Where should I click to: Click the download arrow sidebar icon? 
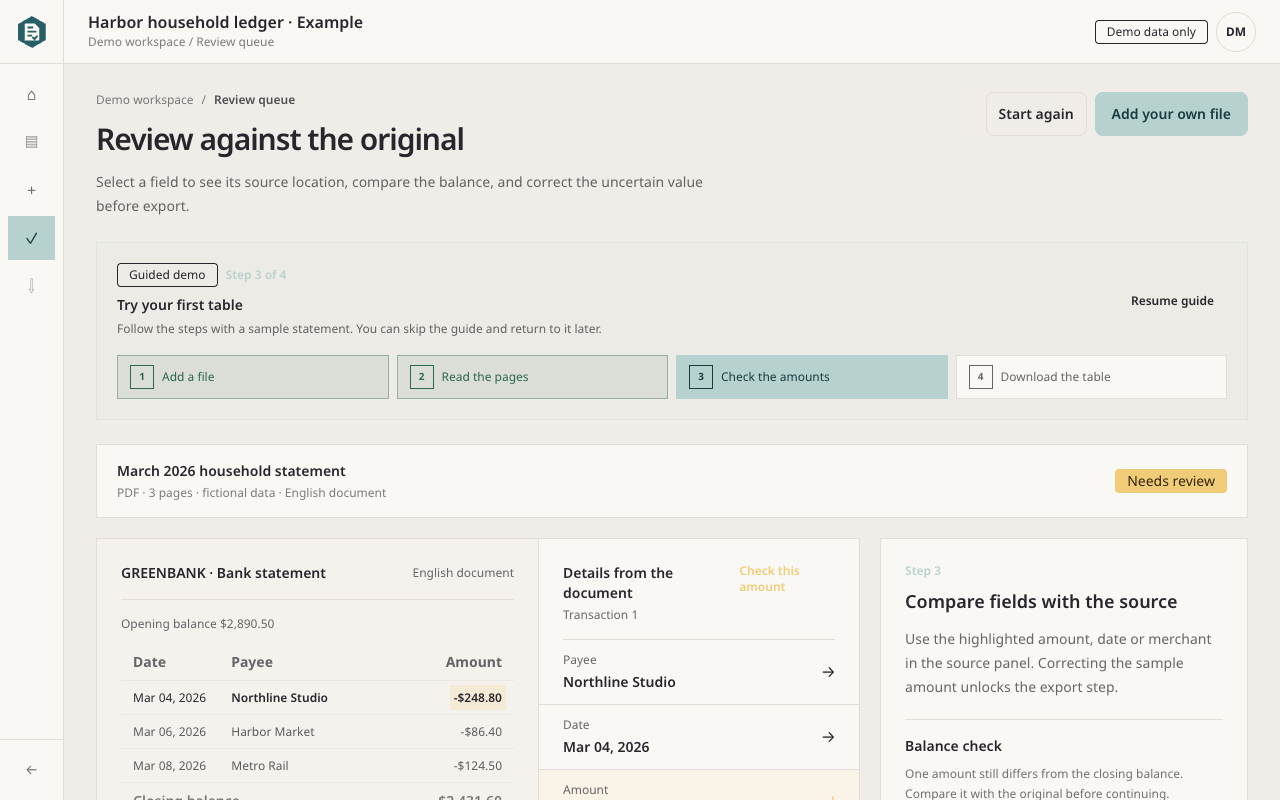click(x=32, y=286)
